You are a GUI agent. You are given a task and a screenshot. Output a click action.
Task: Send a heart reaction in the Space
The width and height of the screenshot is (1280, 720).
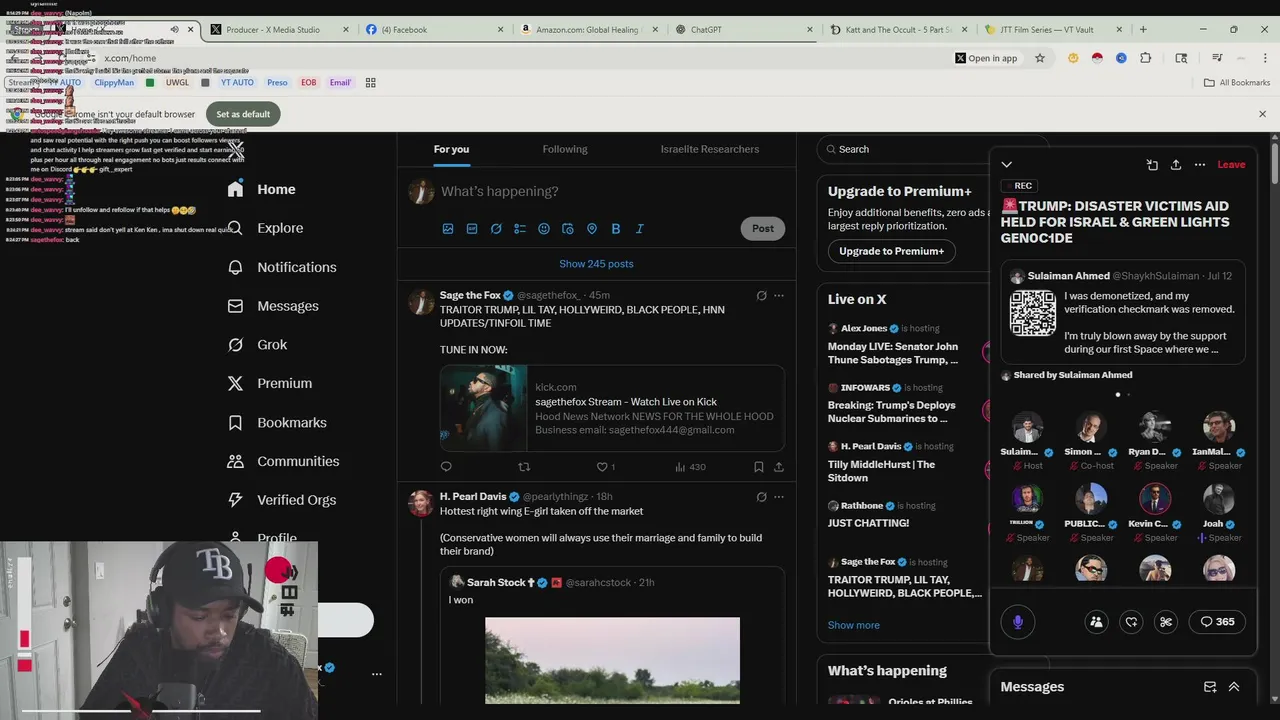[1131, 622]
